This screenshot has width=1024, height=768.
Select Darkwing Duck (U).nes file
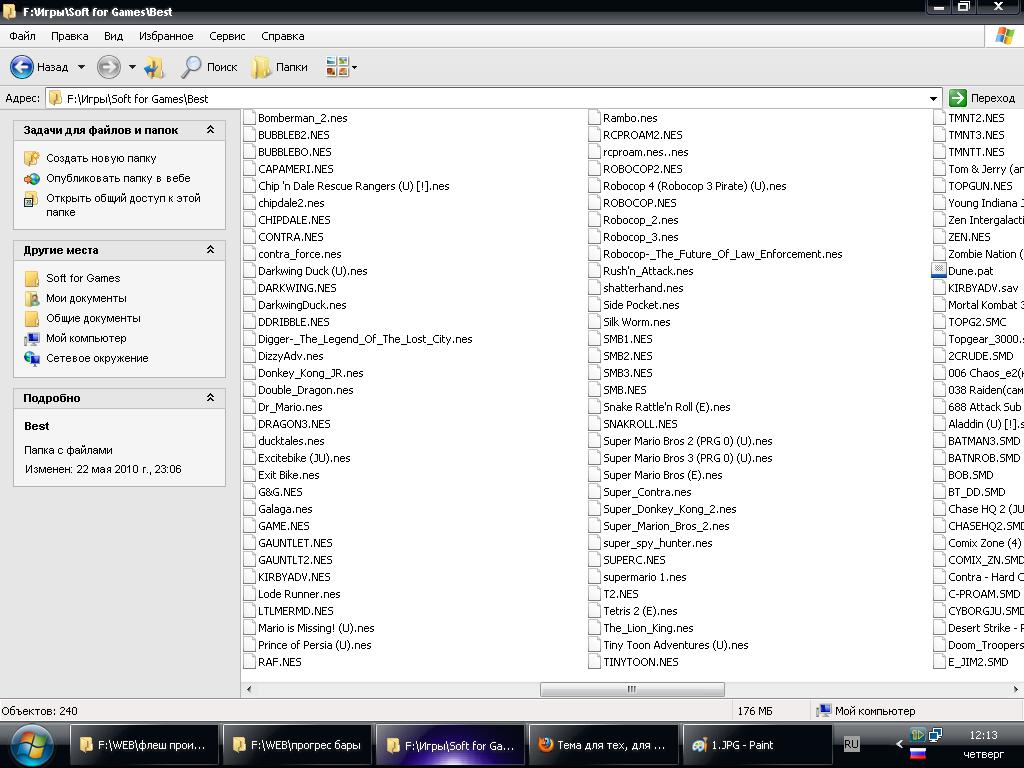point(312,271)
